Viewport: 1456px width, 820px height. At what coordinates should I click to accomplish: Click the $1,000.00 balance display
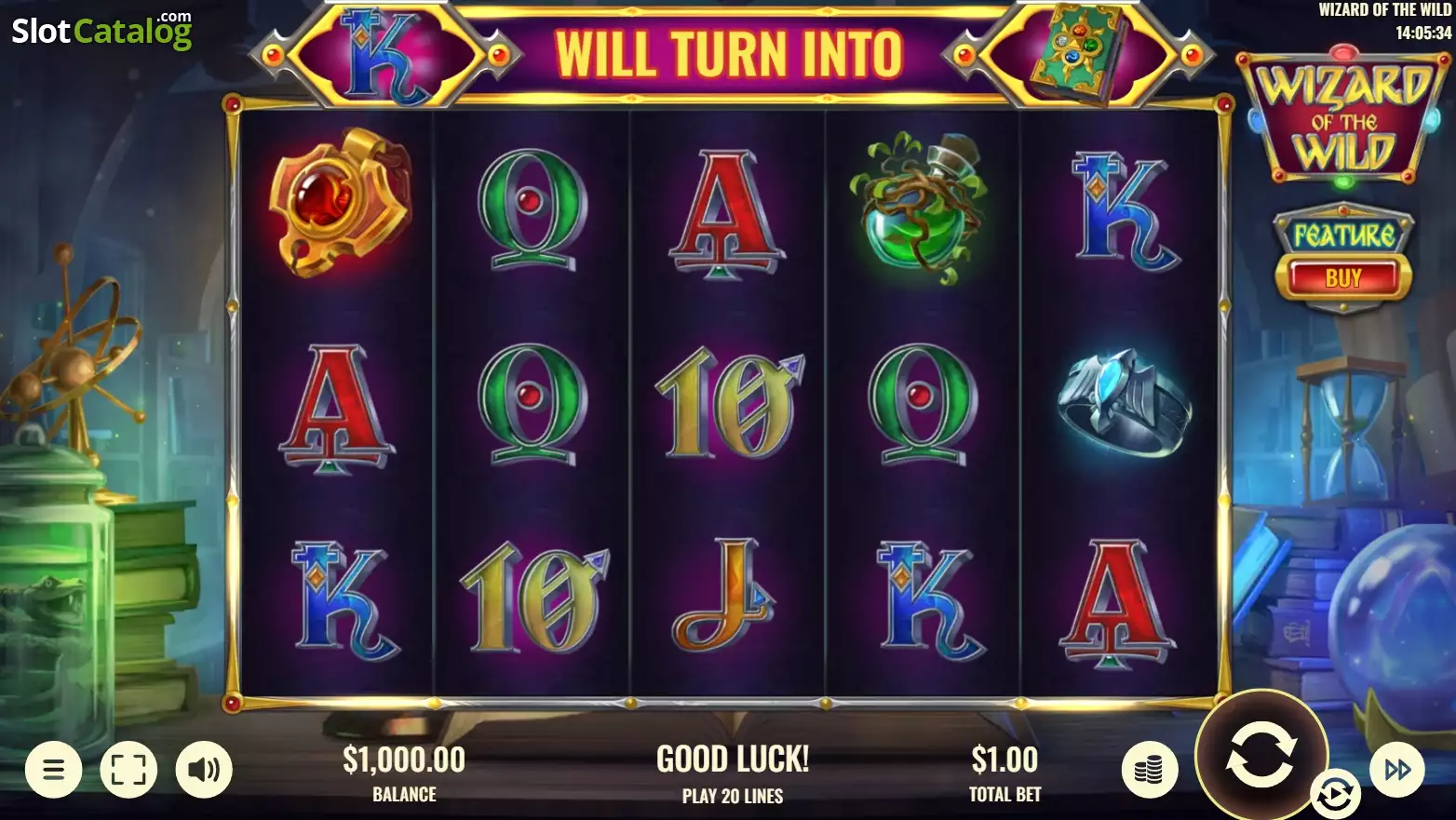404,773
